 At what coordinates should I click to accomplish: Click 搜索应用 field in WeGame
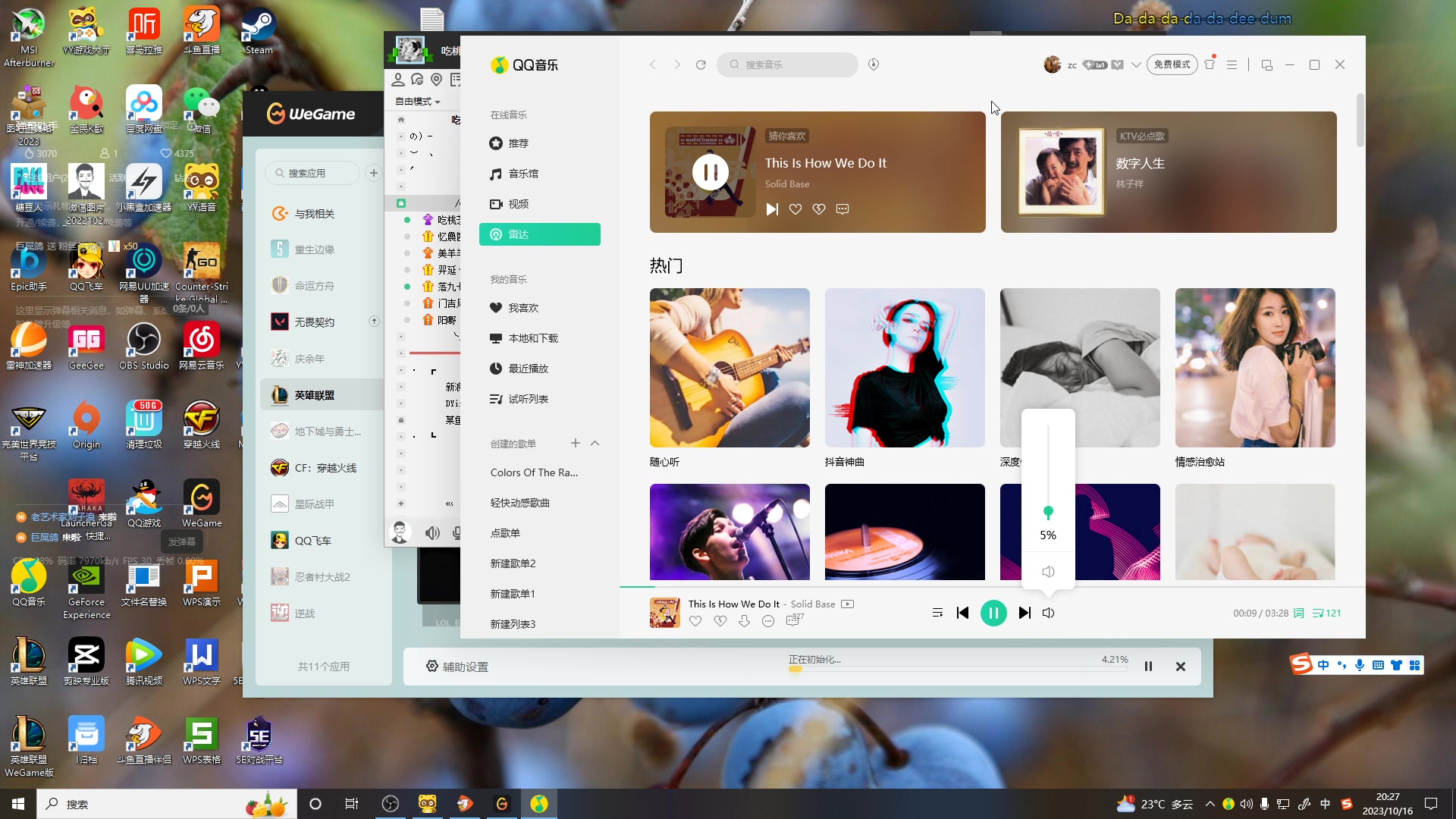(312, 173)
